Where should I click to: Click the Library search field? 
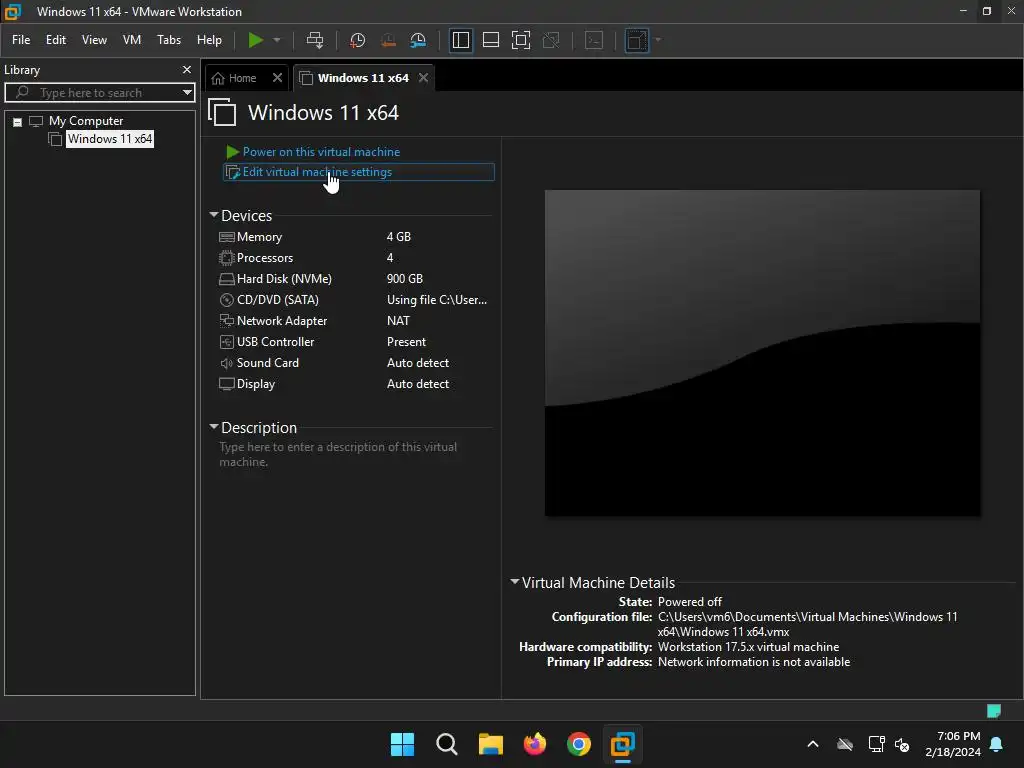pyautogui.click(x=99, y=93)
